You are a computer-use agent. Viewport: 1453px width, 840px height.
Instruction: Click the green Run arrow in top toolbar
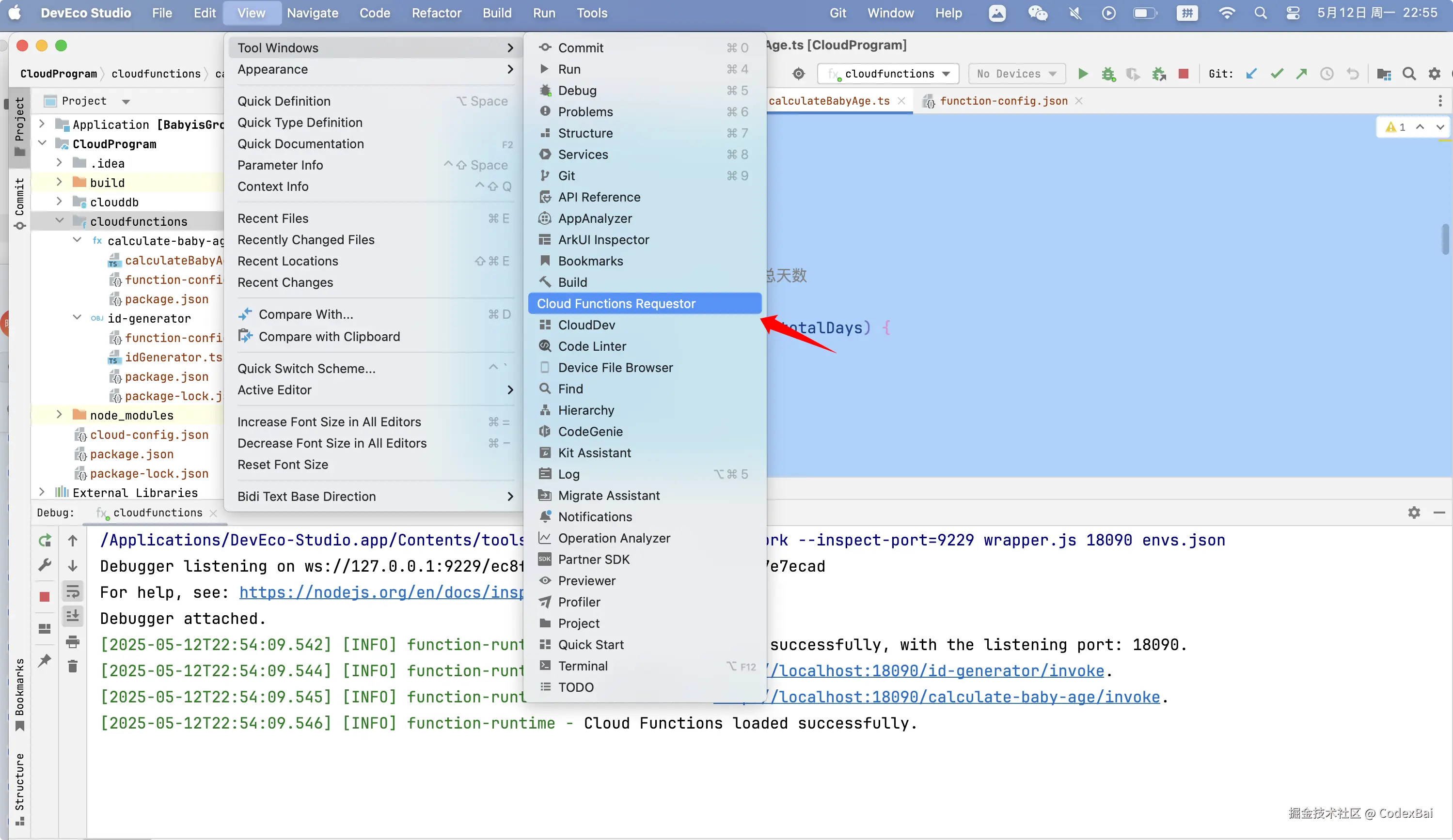(x=1082, y=74)
